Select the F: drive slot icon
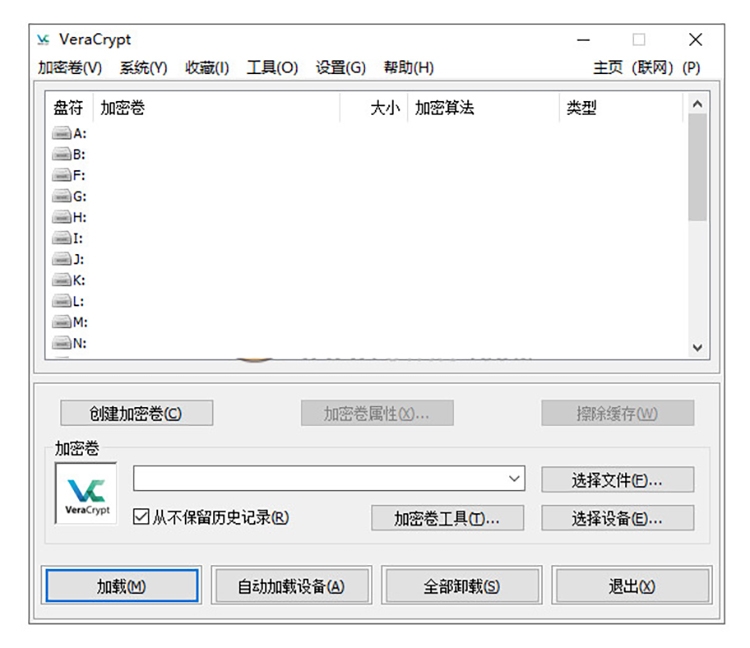The height and width of the screenshot is (648, 750). tap(62, 175)
